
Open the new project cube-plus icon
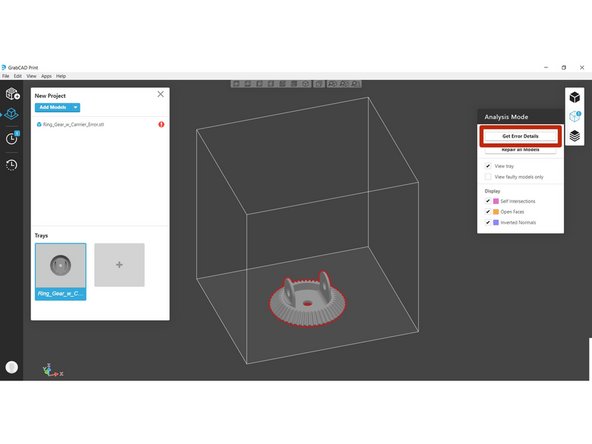(x=12, y=94)
